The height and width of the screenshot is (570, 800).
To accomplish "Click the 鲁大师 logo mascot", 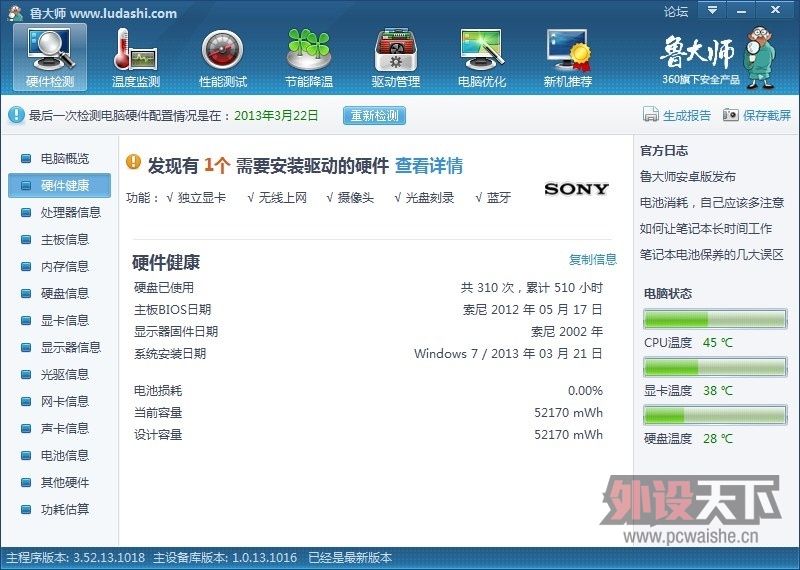I will pos(759,58).
